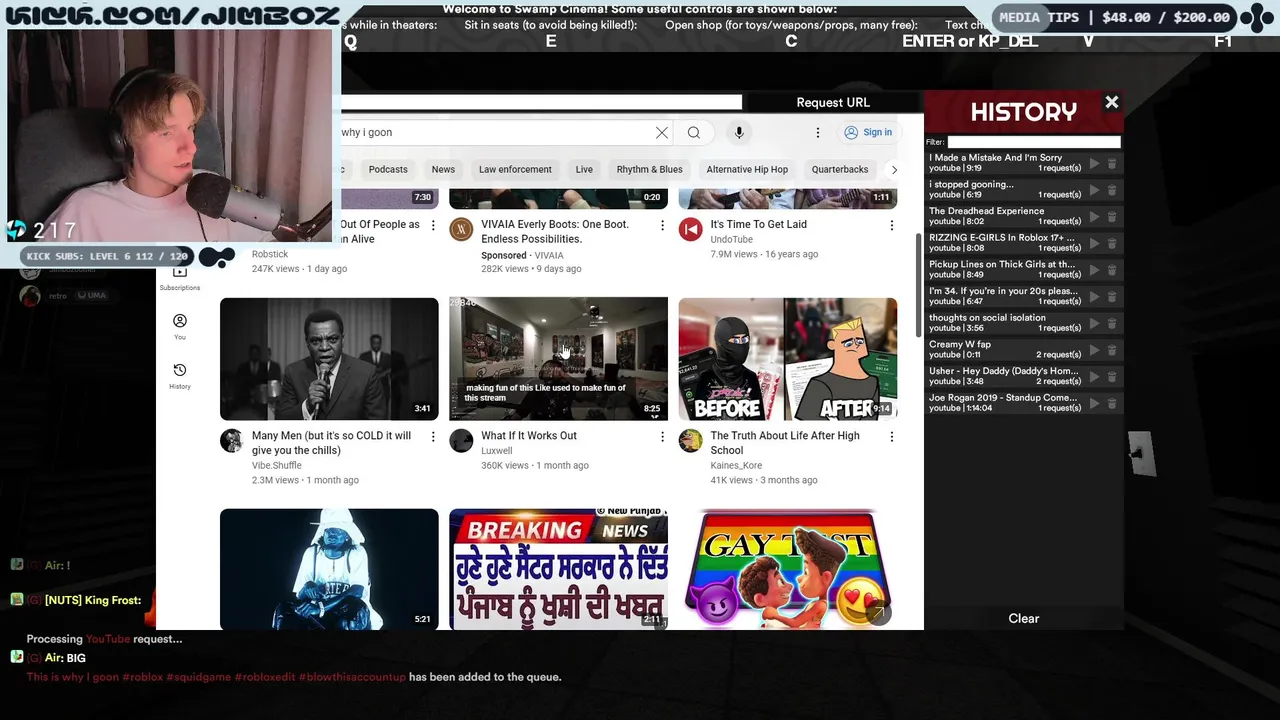Open options menu for 'It's Time To Get Laid'
Image resolution: width=1280 pixels, height=720 pixels.
[891, 225]
